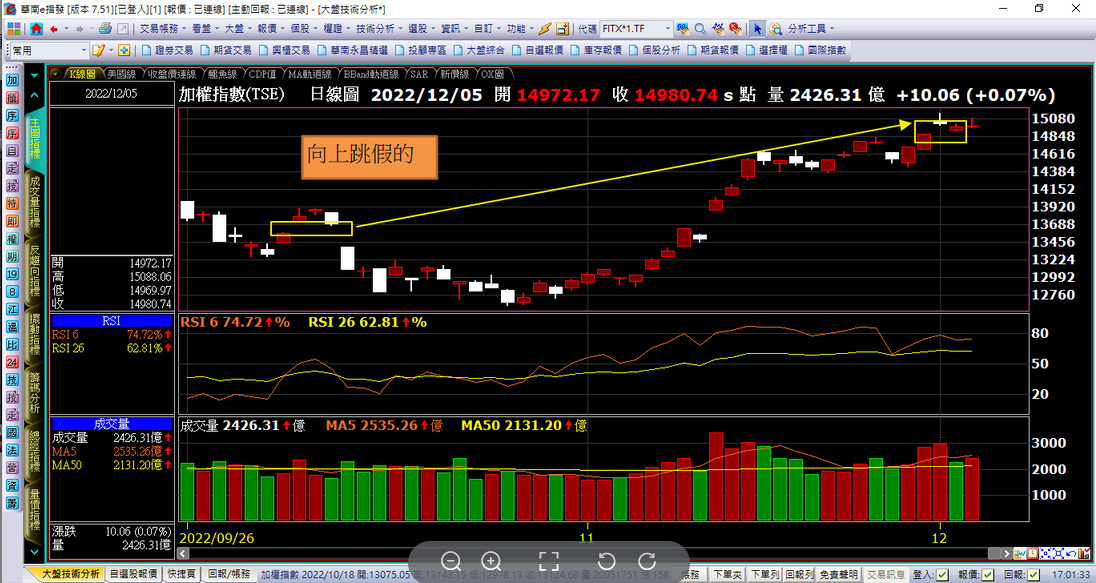The image size is (1096, 583).
Task: Open the FITX*1.TF symbol dropdown
Action: coord(669,29)
